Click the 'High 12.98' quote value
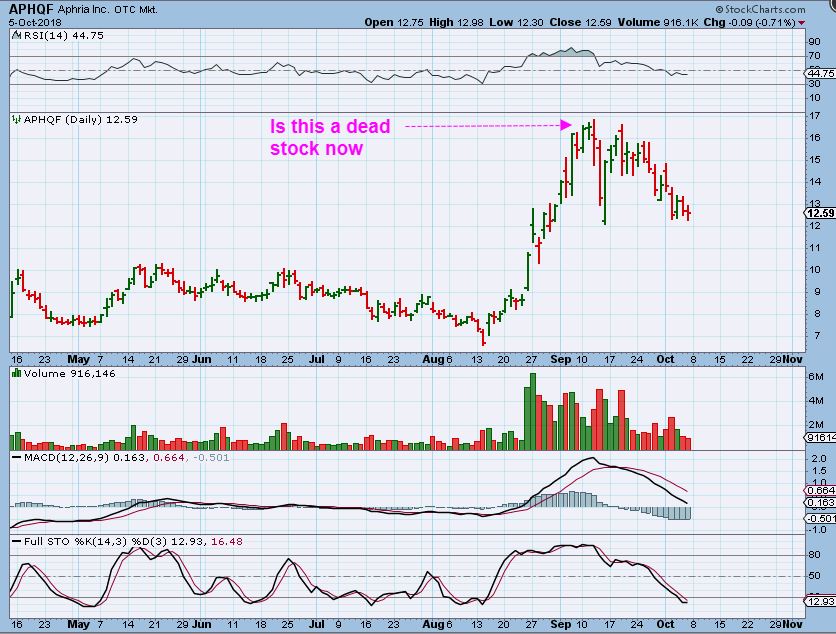Viewport: 836px width, 634px height. coord(457,22)
